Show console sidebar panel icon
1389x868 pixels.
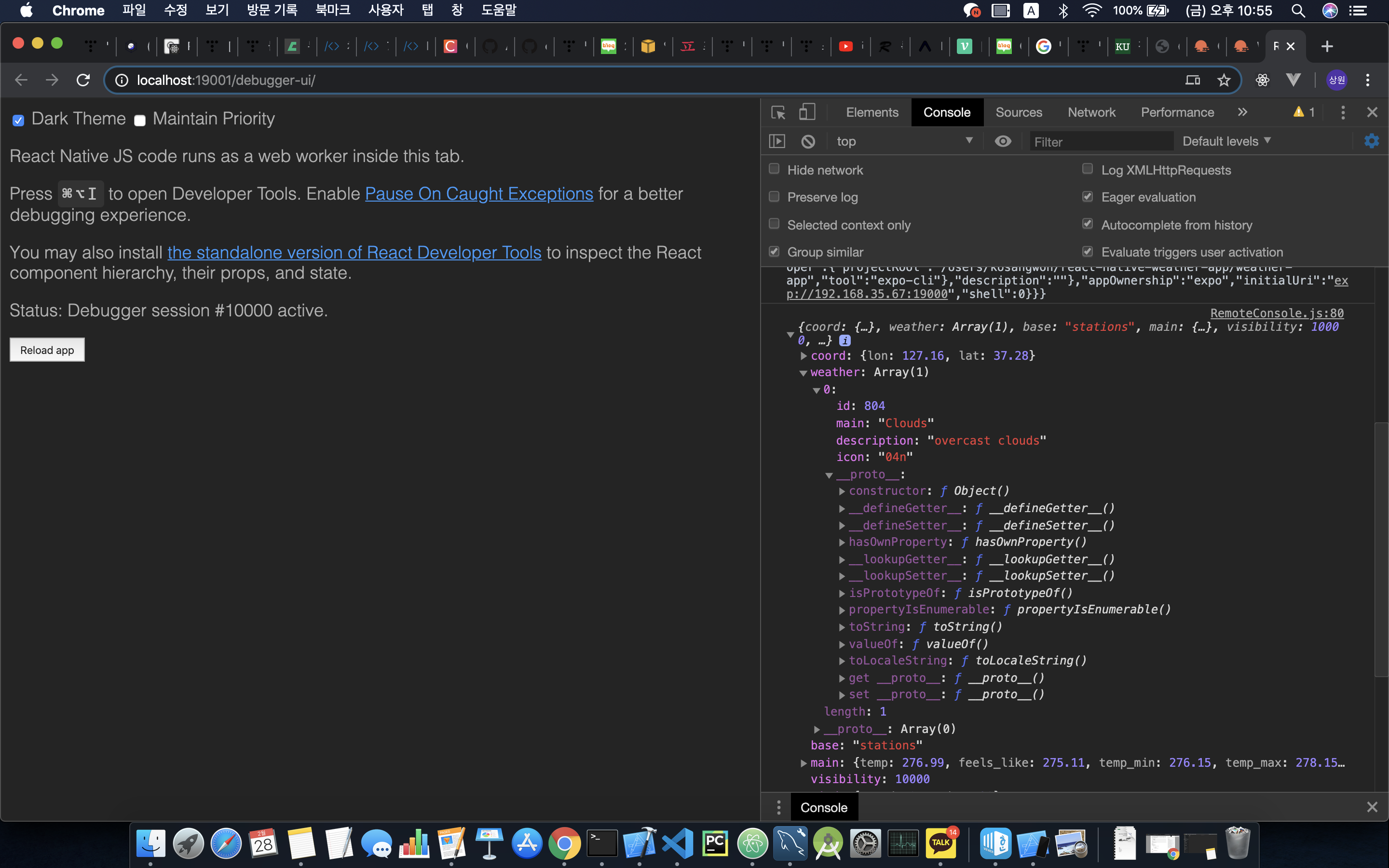click(x=776, y=141)
